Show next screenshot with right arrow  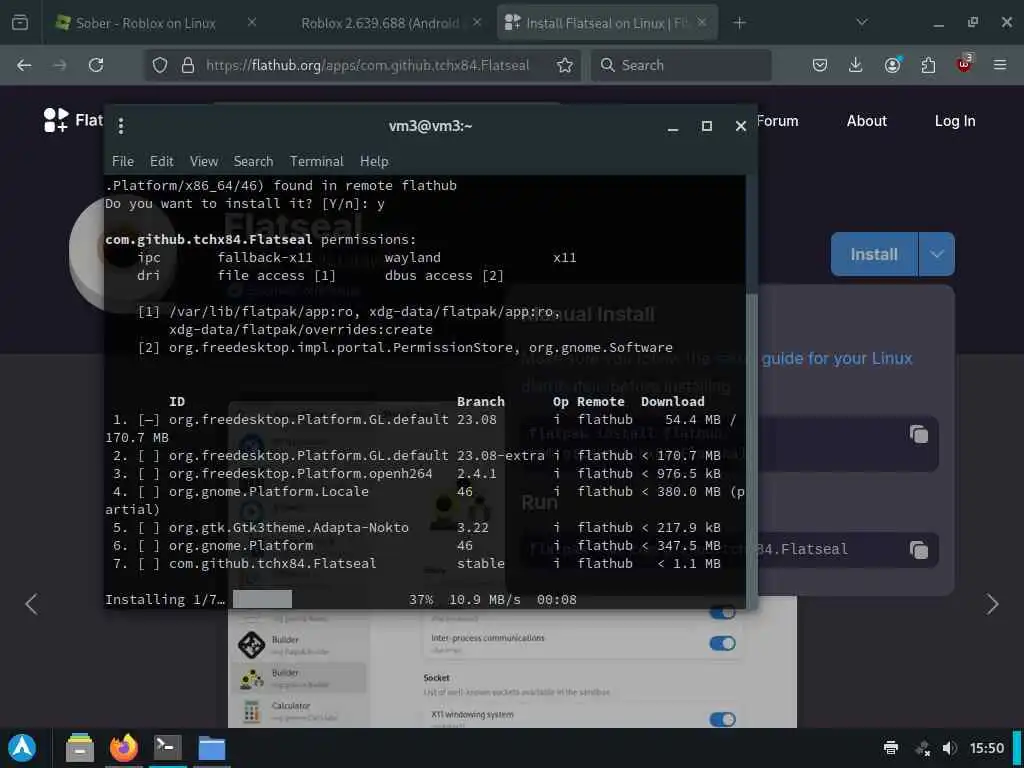coord(993,604)
